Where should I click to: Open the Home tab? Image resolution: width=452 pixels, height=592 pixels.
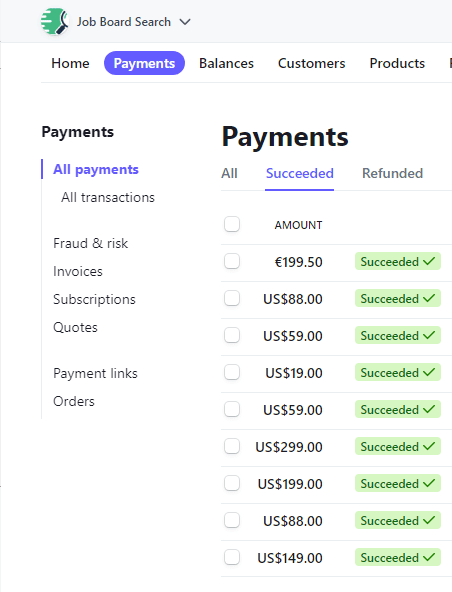click(x=70, y=63)
